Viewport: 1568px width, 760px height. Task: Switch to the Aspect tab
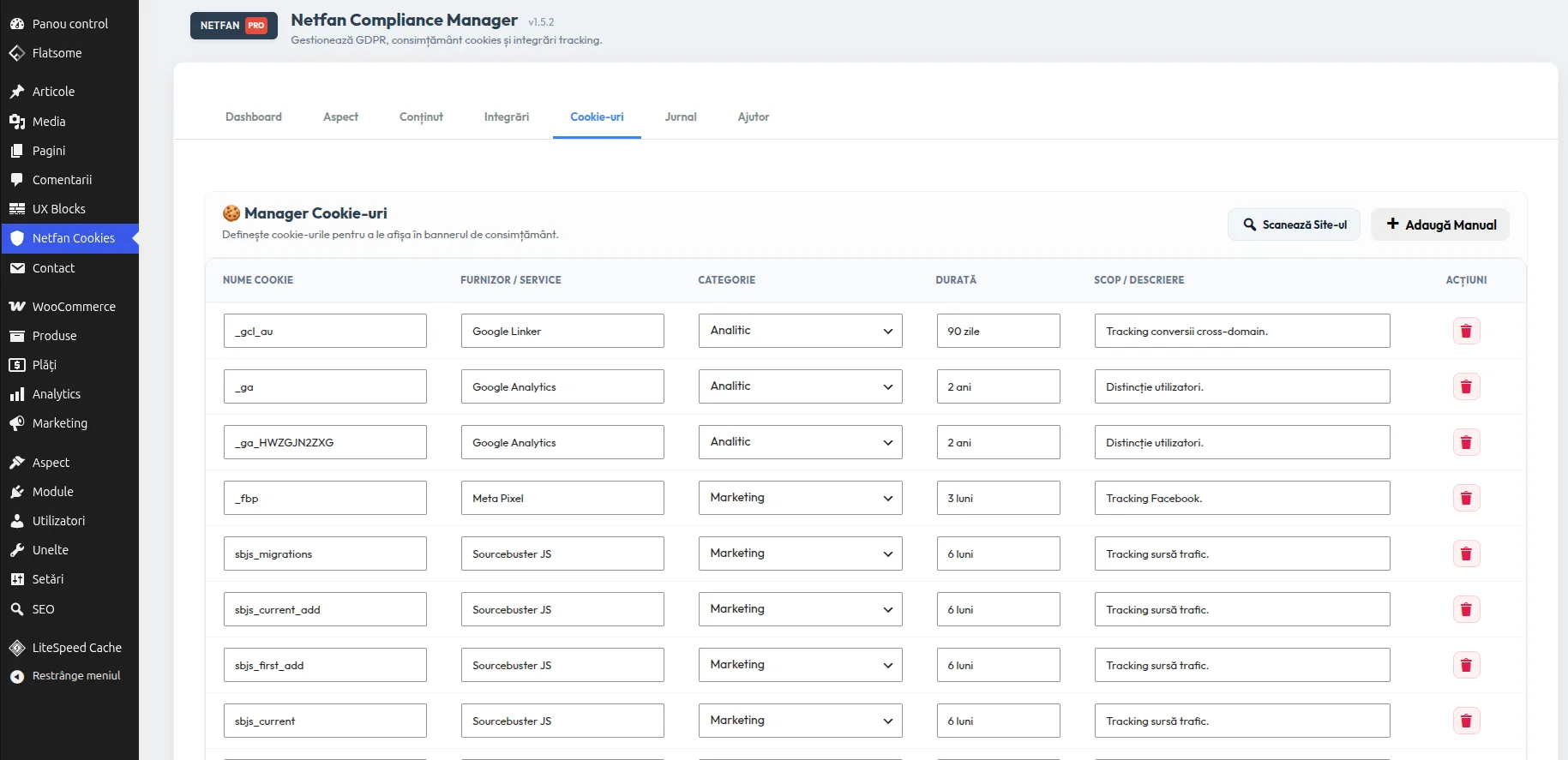(x=340, y=117)
